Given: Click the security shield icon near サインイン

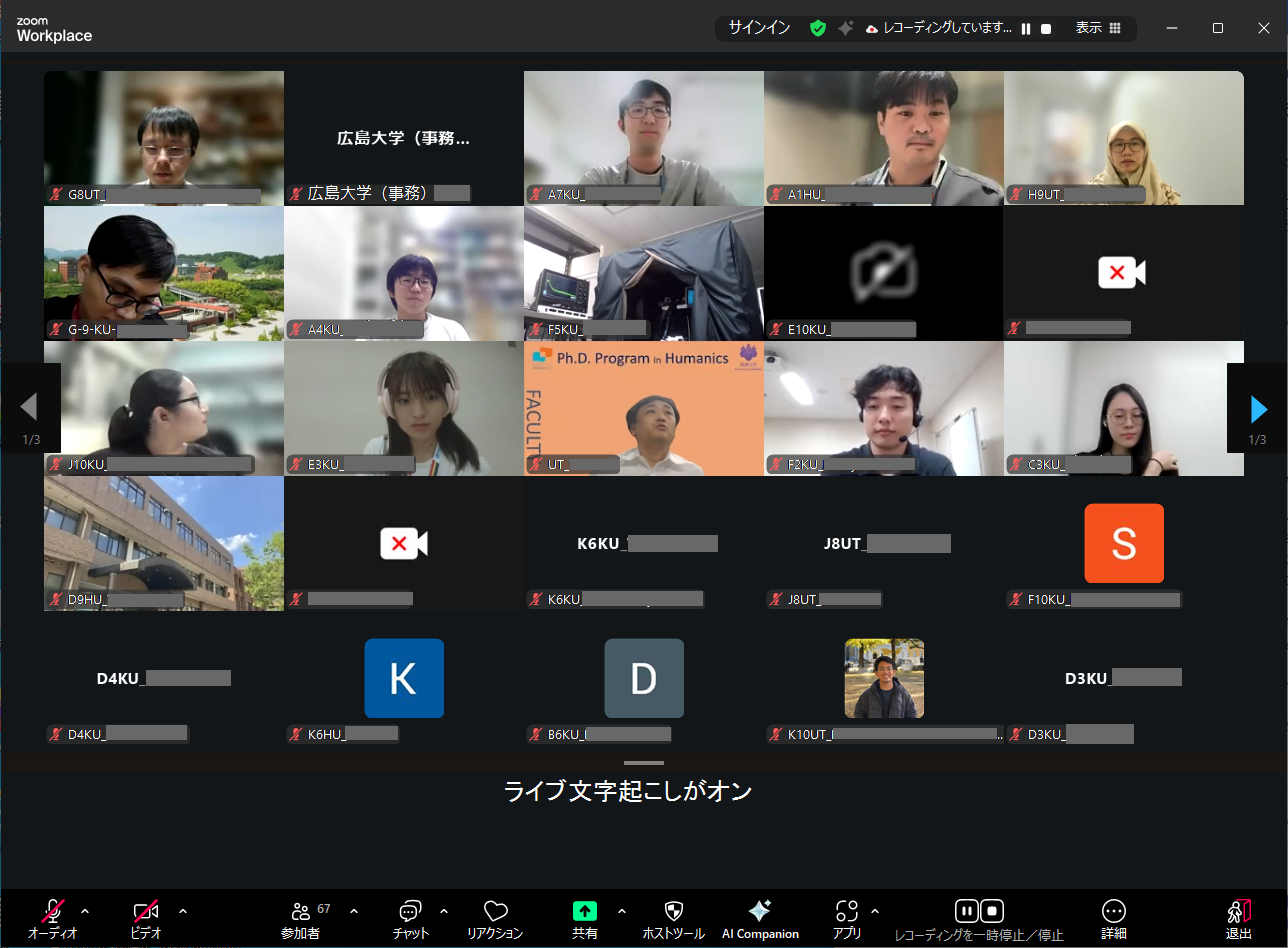Looking at the screenshot, I should point(818,28).
